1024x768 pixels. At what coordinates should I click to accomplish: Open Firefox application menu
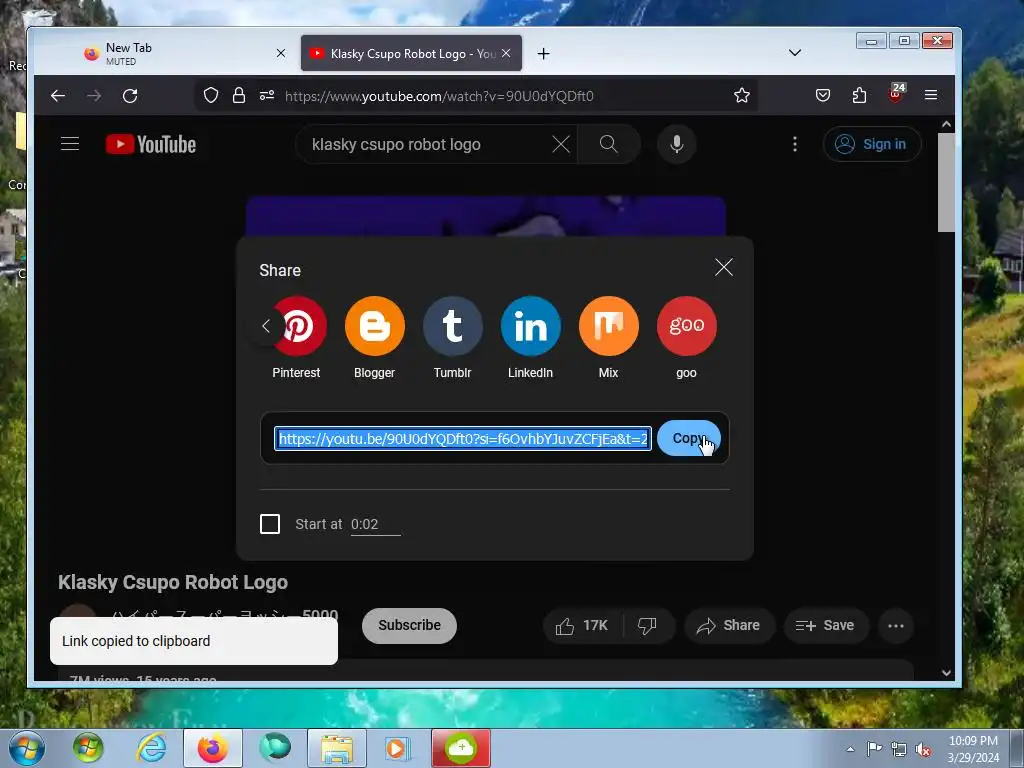[931, 96]
